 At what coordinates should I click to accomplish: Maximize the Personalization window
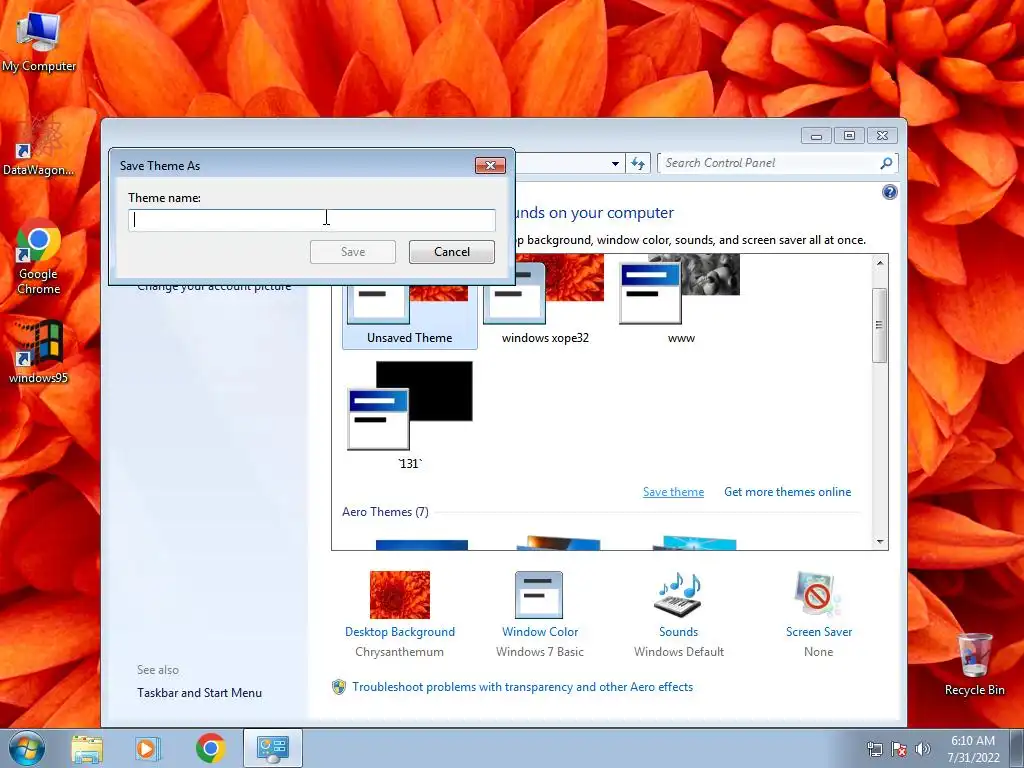[x=849, y=136]
